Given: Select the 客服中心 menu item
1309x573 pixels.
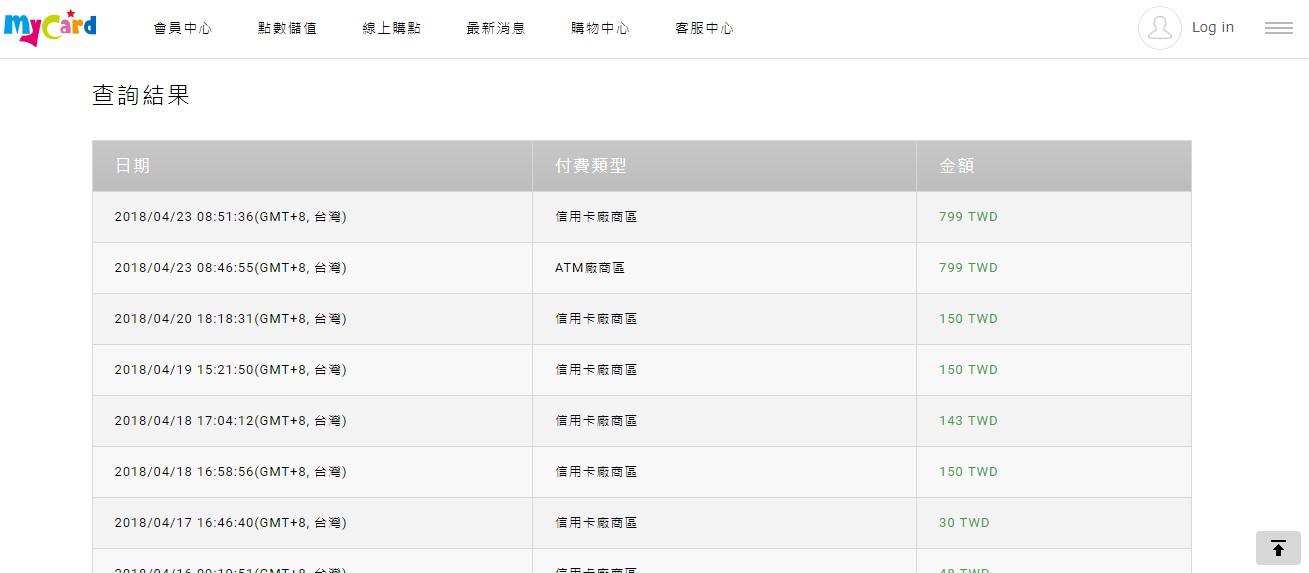Looking at the screenshot, I should pyautogui.click(x=704, y=29).
